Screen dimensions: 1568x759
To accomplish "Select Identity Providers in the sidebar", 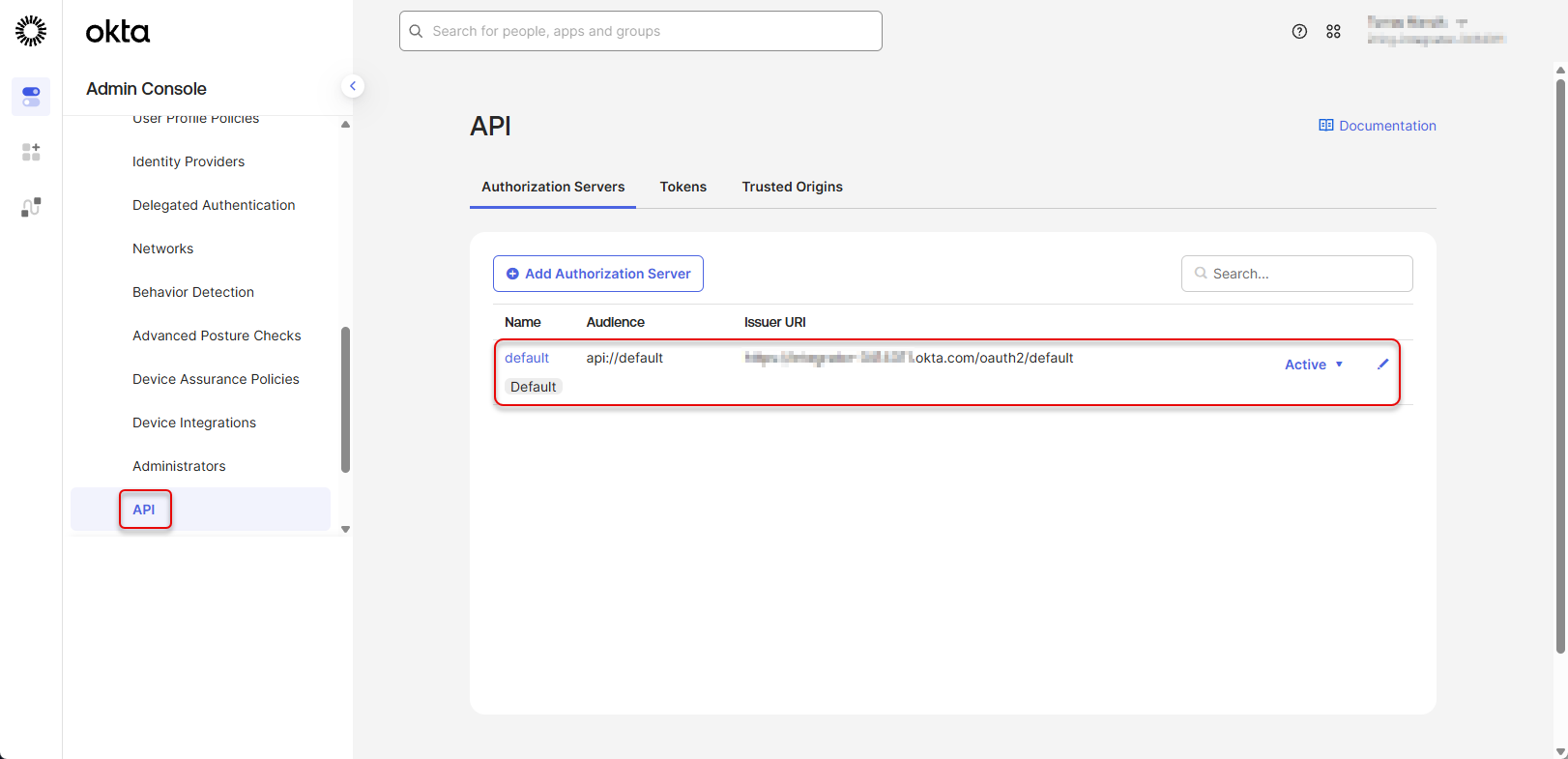I will tap(189, 161).
